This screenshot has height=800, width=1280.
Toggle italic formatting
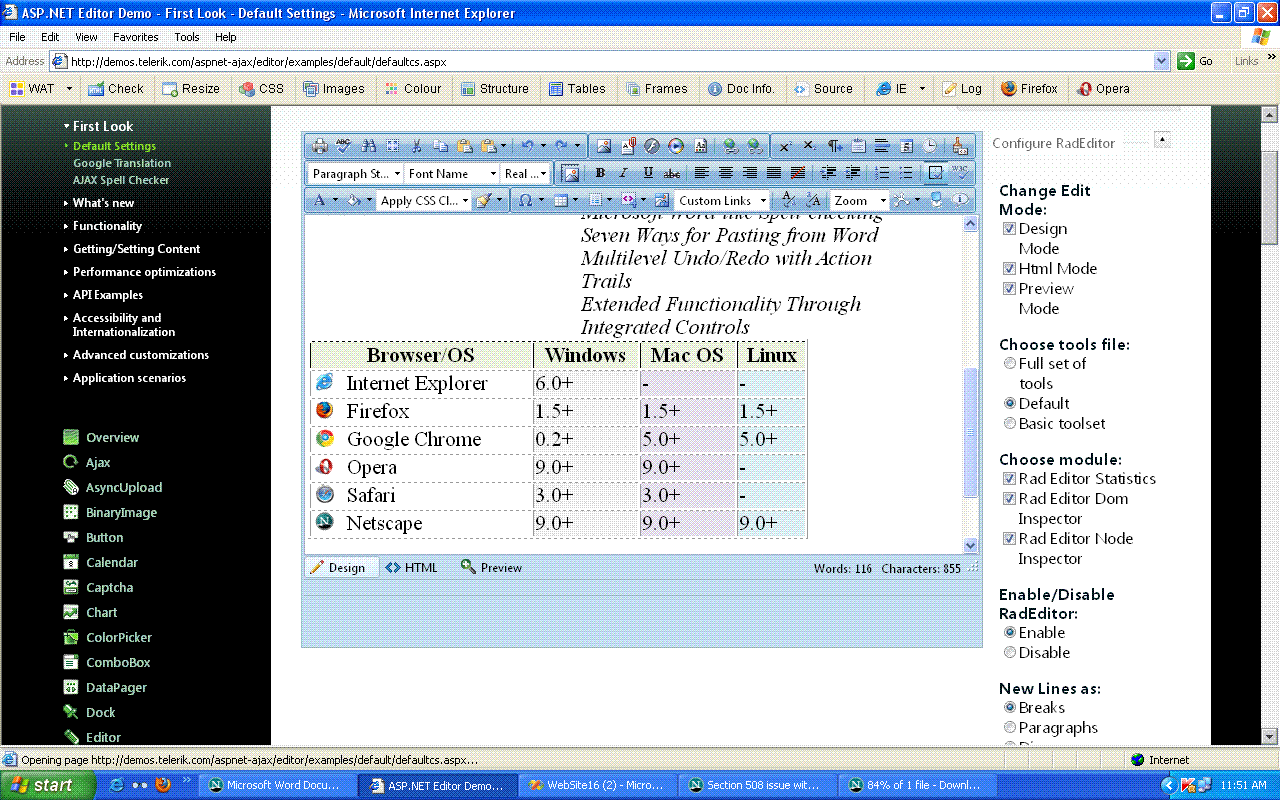click(x=623, y=173)
